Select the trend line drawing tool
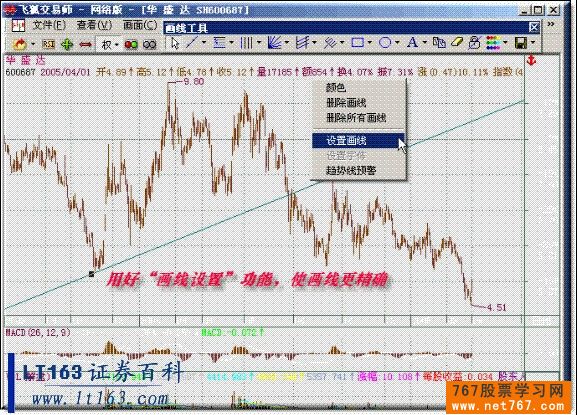 click(191, 43)
